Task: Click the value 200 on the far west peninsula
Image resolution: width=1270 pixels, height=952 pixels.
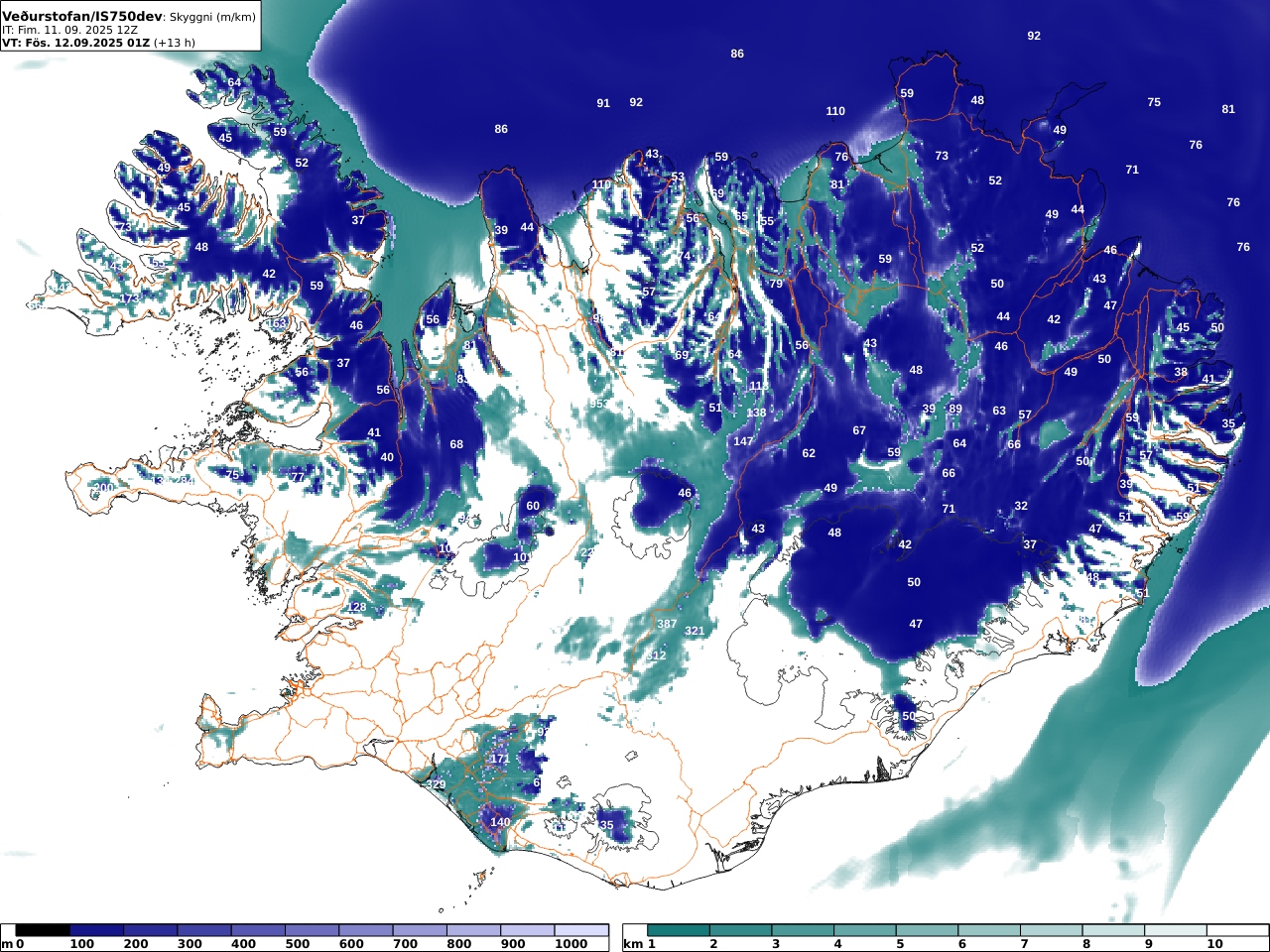Action: 103,489
